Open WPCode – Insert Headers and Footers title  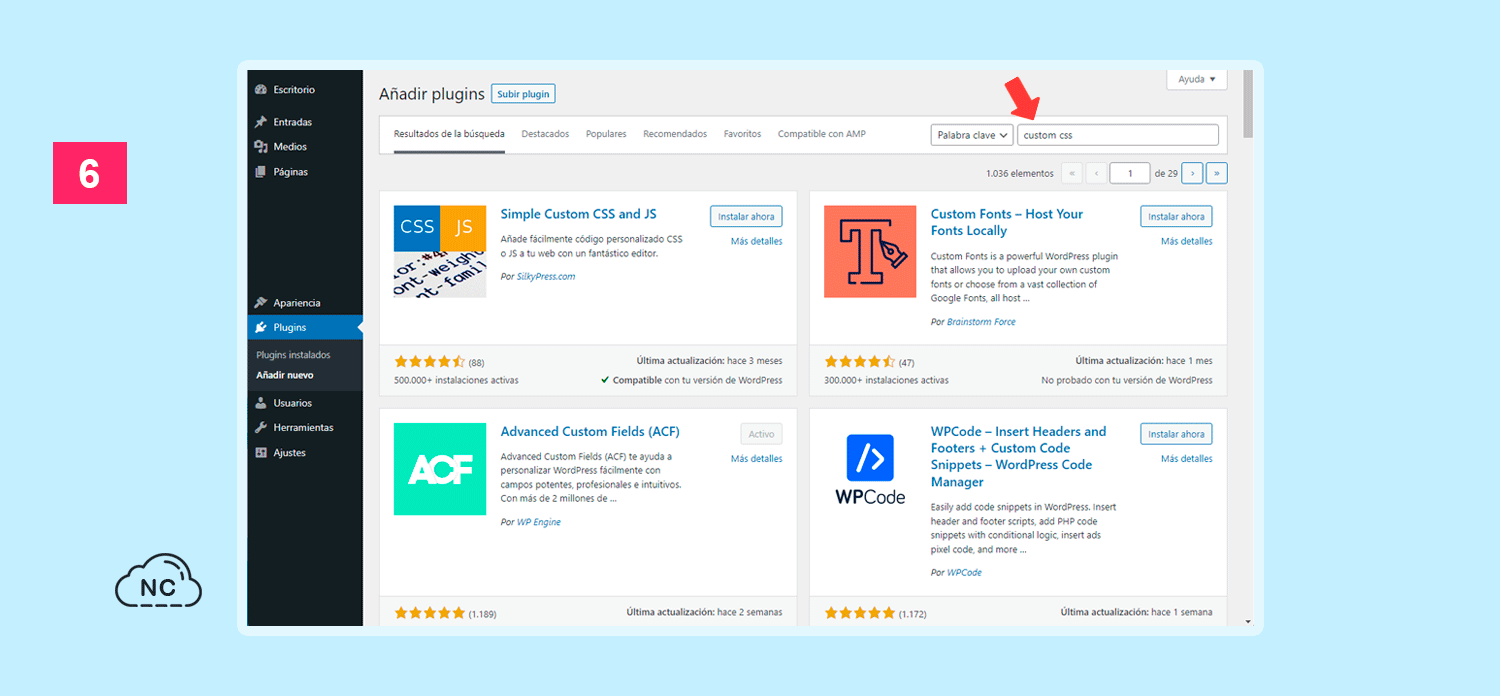pyautogui.click(x=1018, y=456)
